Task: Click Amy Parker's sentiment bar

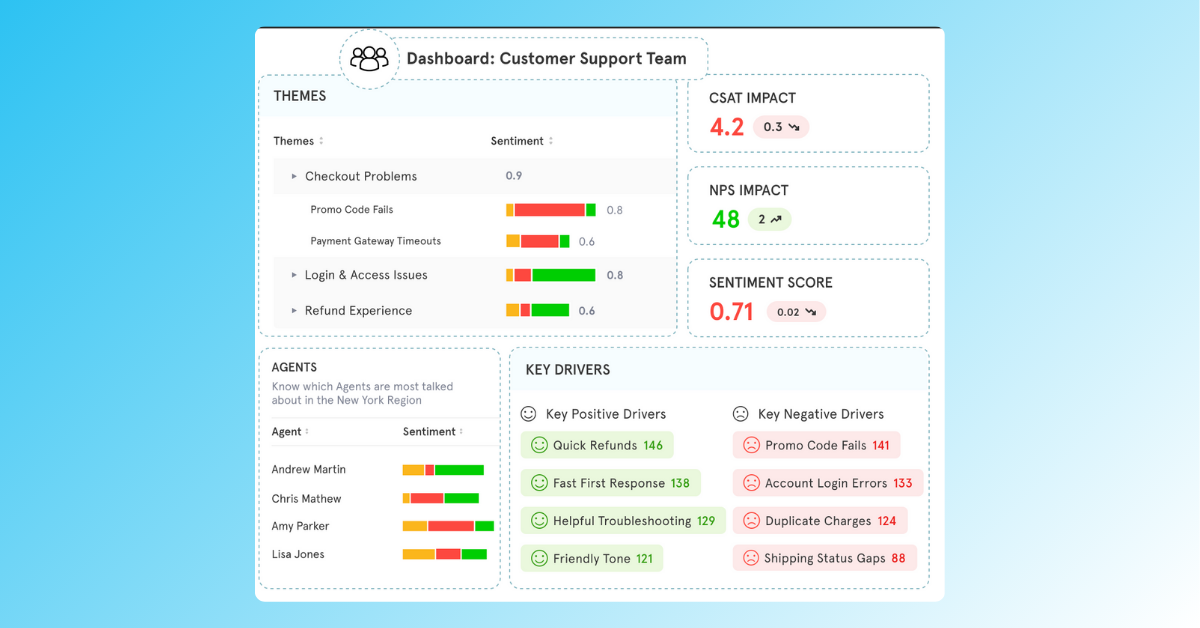Action: [x=448, y=526]
